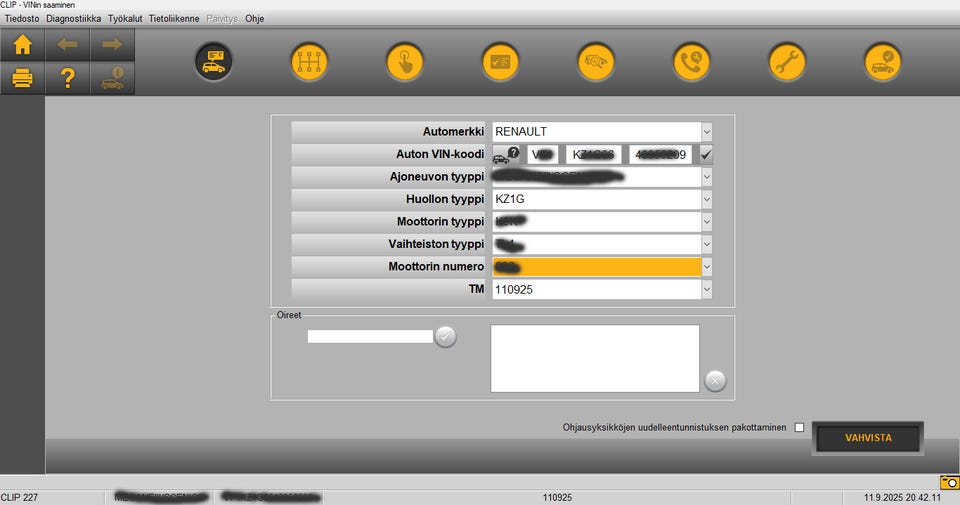Open the Ohje menu
960x505 pixels.
pos(255,18)
